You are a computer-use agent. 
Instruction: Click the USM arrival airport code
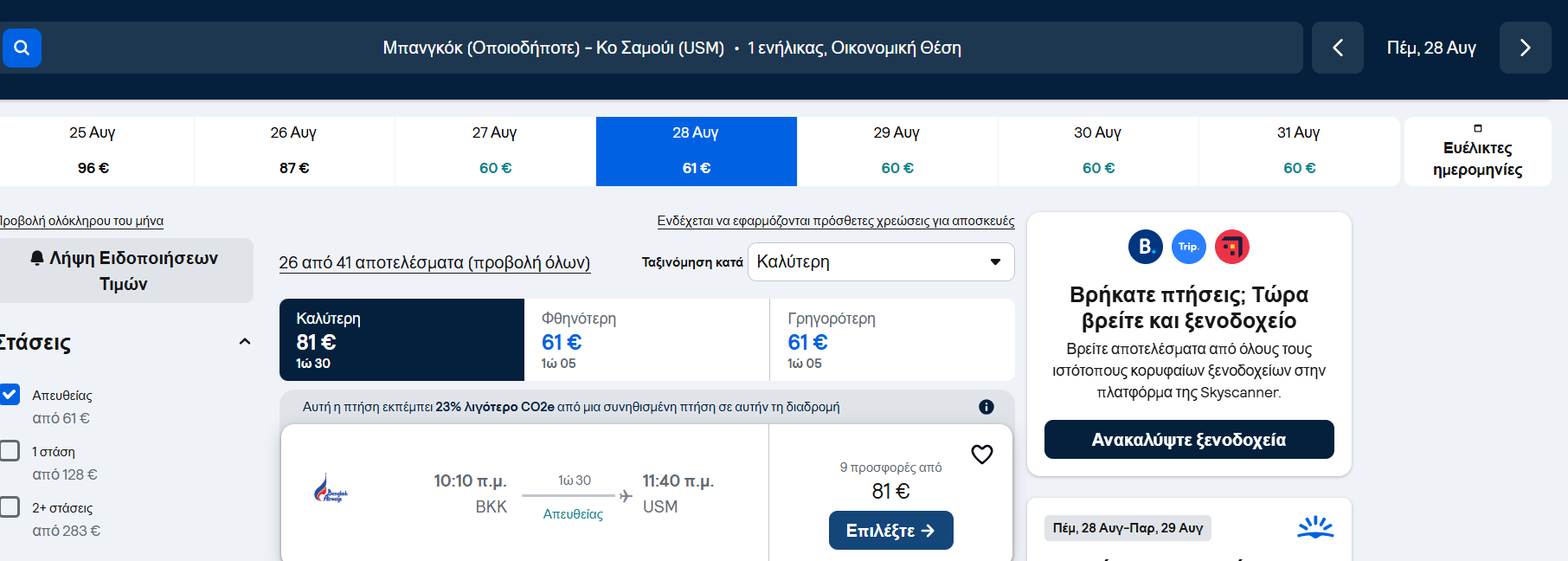click(x=660, y=506)
